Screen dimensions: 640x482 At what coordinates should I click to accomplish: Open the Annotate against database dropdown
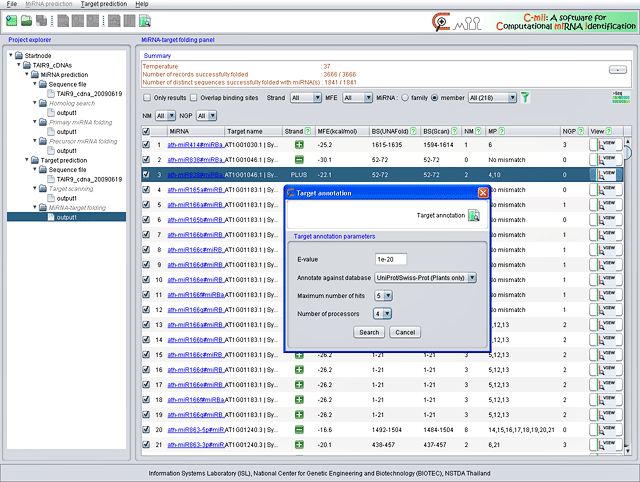426,278
